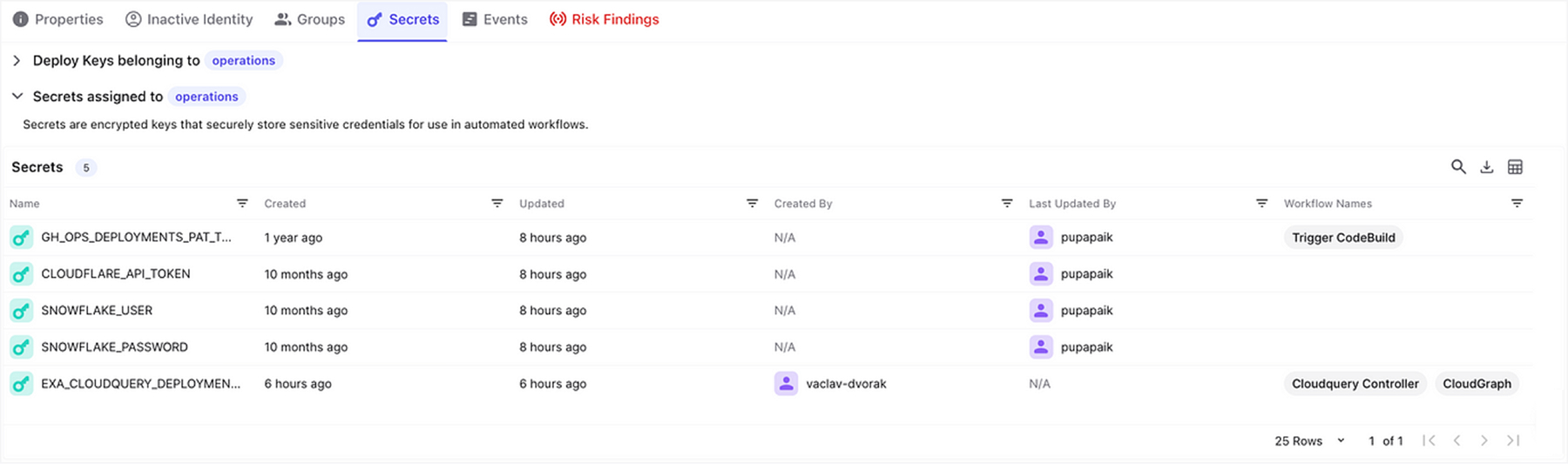
Task: Filter the Name column
Action: tap(242, 203)
